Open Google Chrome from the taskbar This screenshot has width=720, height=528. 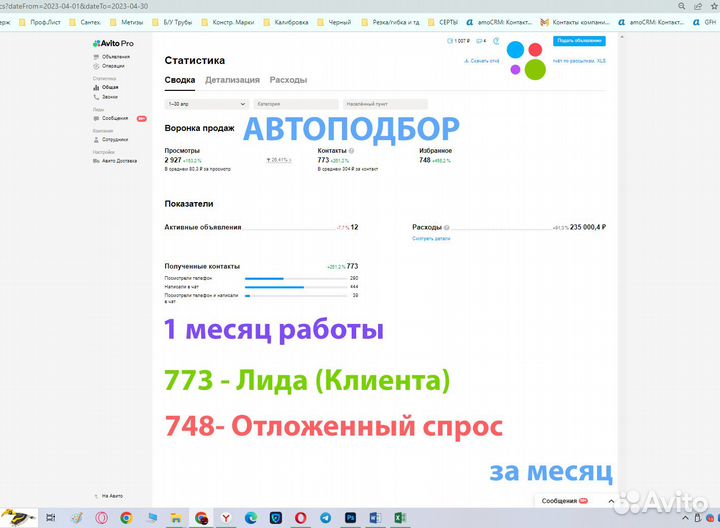(x=126, y=518)
